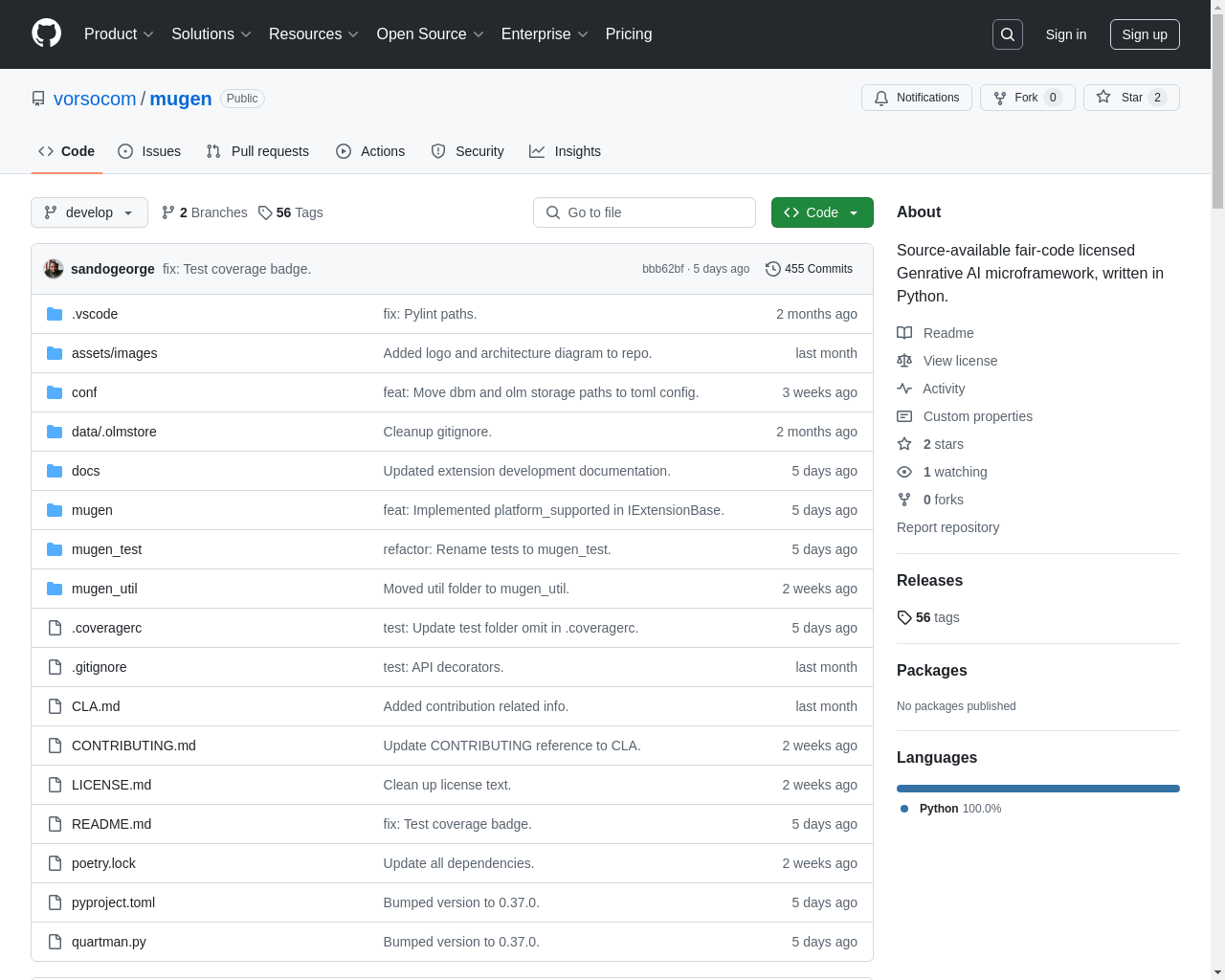Viewport: 1225px width, 980px height.
Task: Expand the Enterprise menu
Action: click(x=545, y=34)
